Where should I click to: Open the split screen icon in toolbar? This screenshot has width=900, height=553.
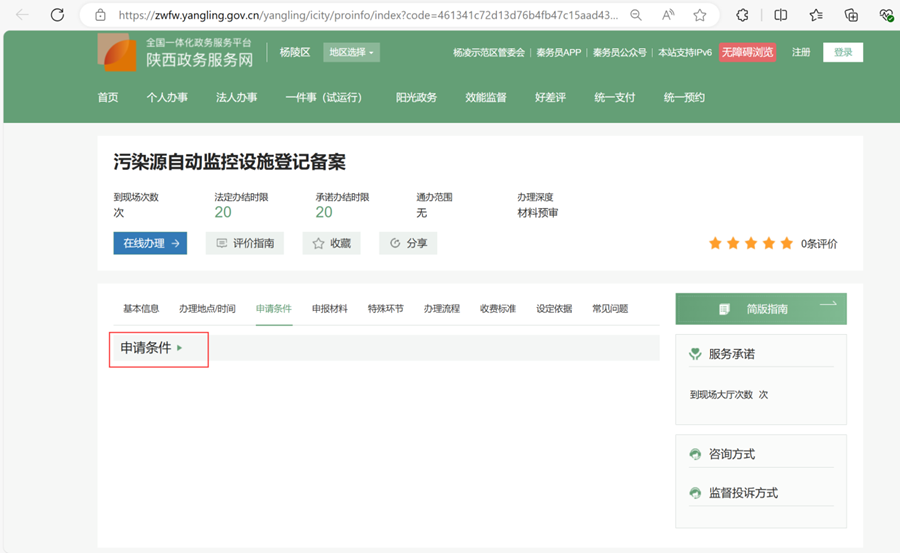tap(781, 15)
